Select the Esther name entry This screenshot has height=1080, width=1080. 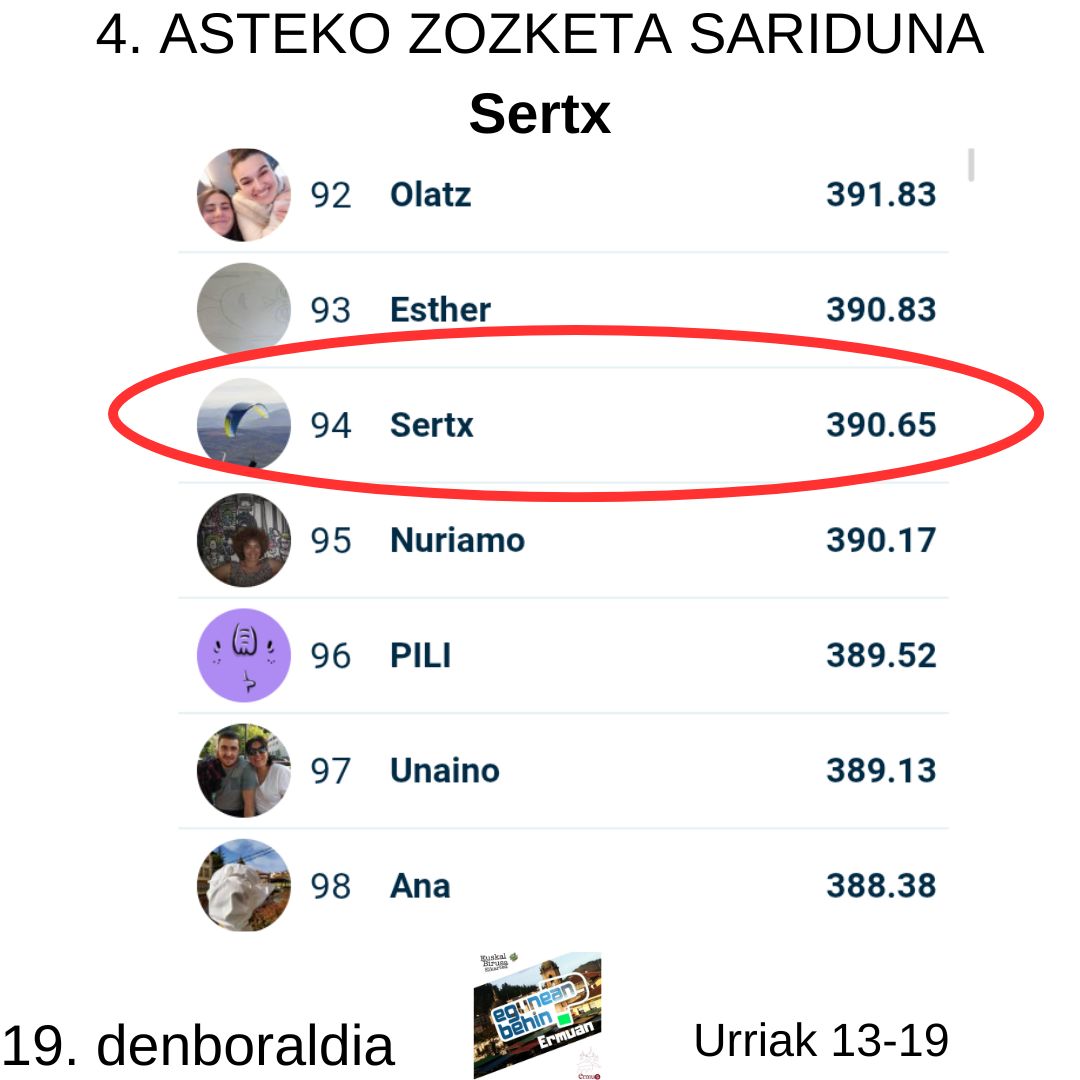click(x=440, y=310)
